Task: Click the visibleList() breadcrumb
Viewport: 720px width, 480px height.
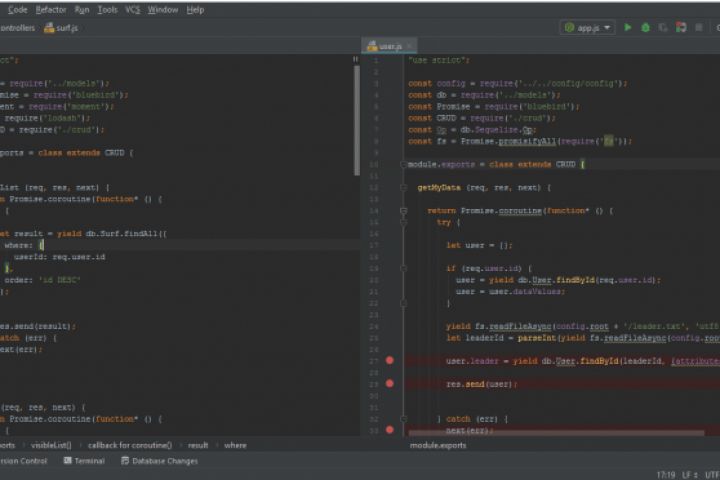Action: 51,445
